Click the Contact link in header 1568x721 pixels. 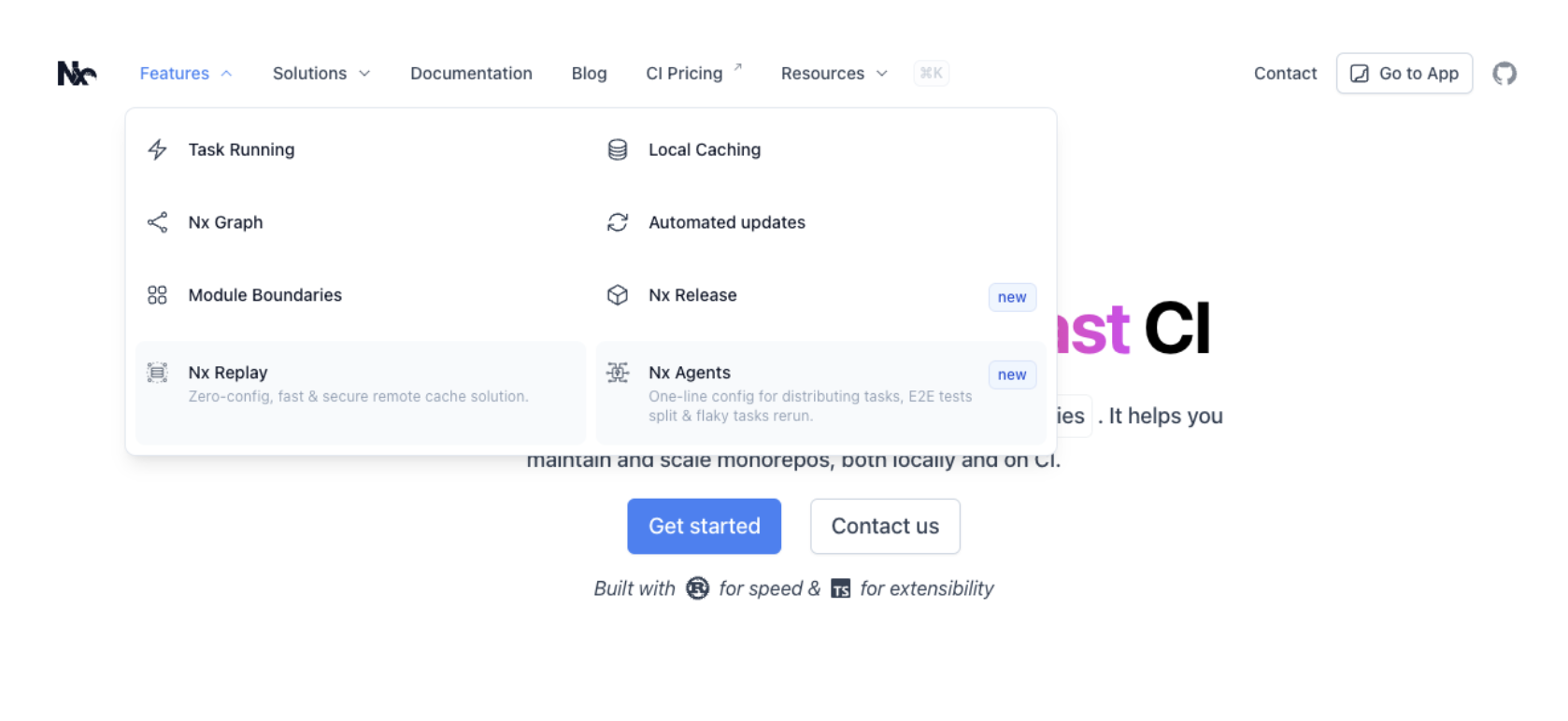point(1285,73)
